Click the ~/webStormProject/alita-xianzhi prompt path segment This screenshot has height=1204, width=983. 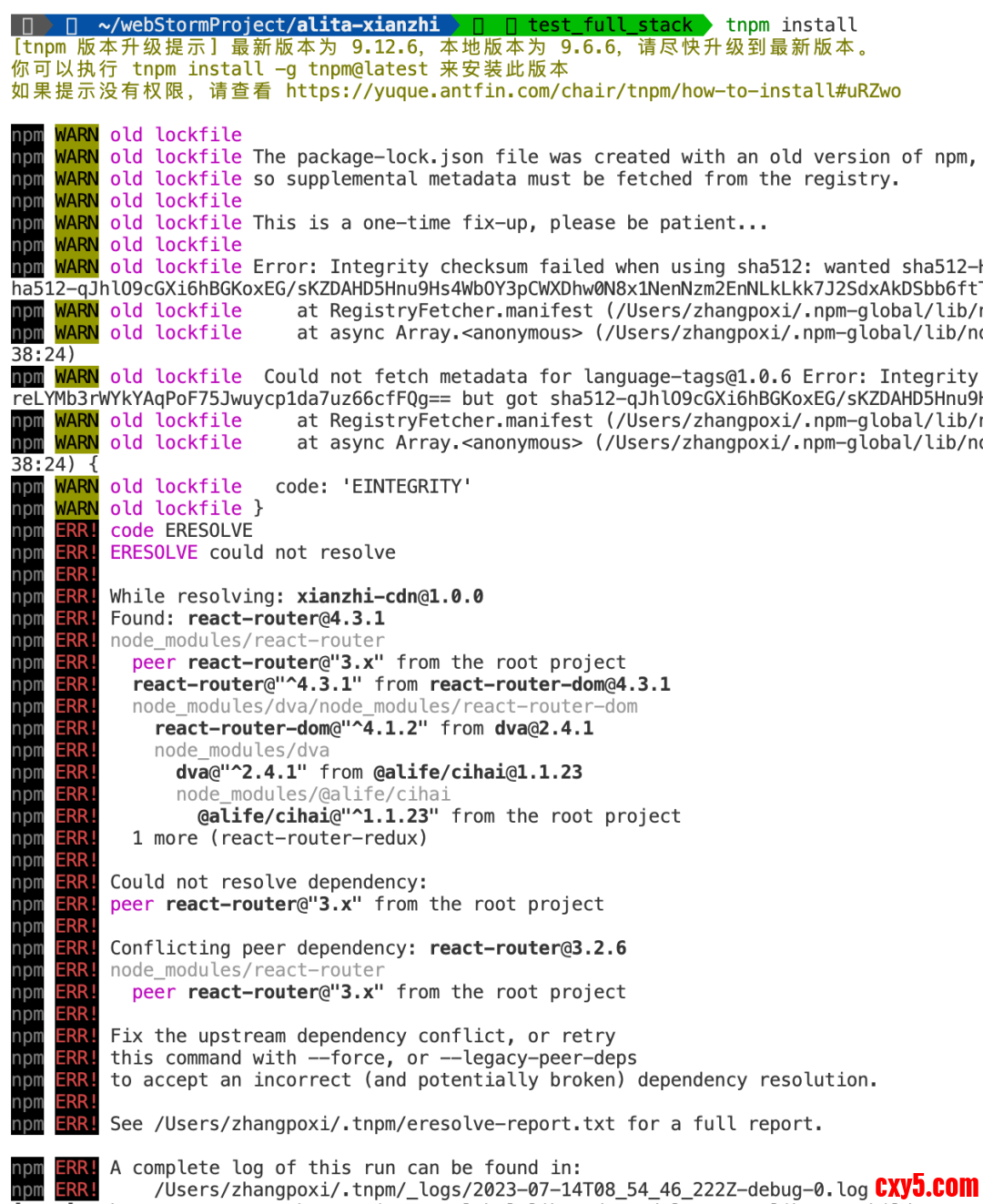(x=269, y=25)
